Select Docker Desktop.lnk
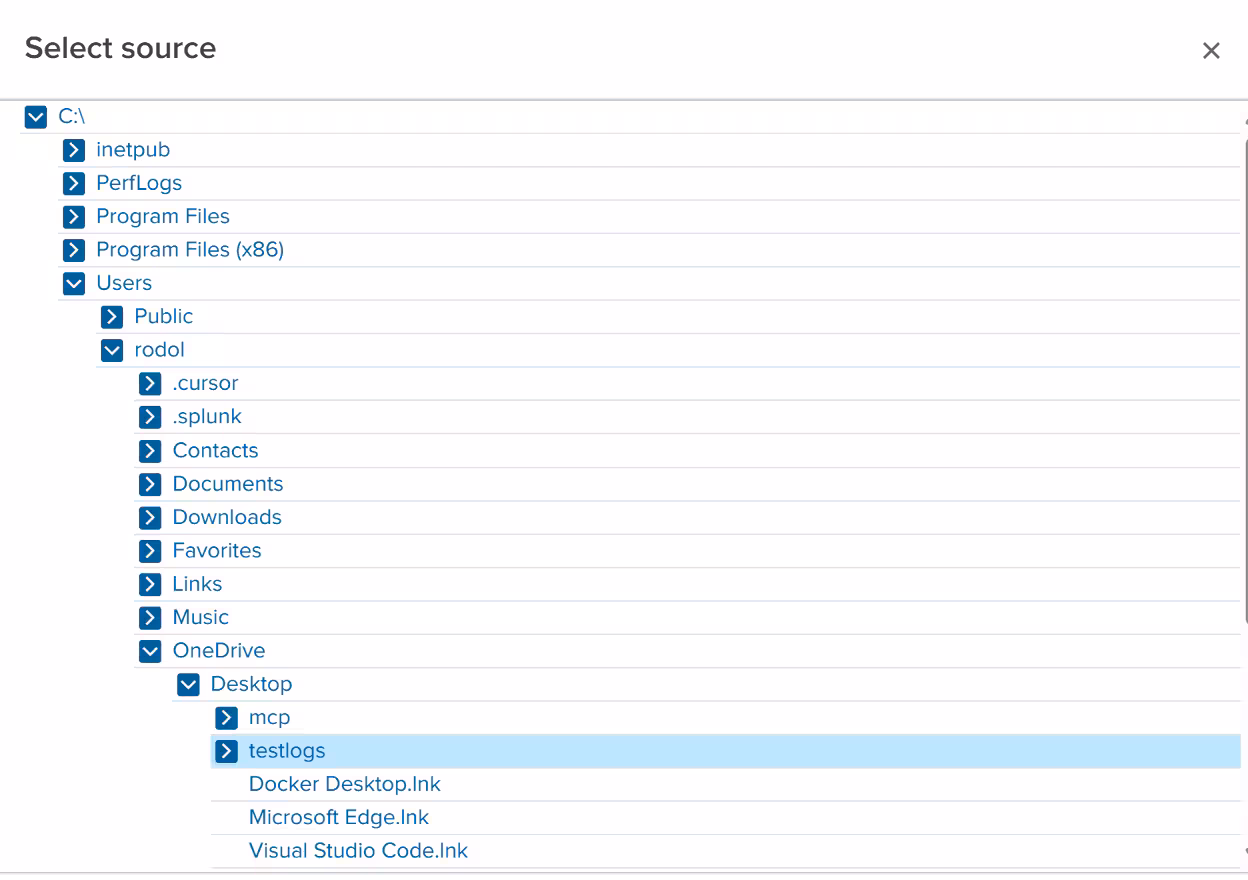 coord(344,784)
